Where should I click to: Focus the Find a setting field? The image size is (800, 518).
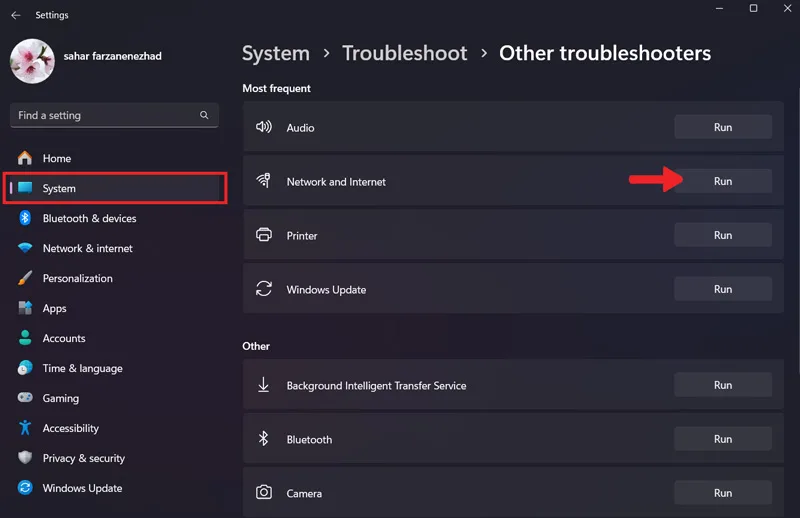pyautogui.click(x=114, y=115)
